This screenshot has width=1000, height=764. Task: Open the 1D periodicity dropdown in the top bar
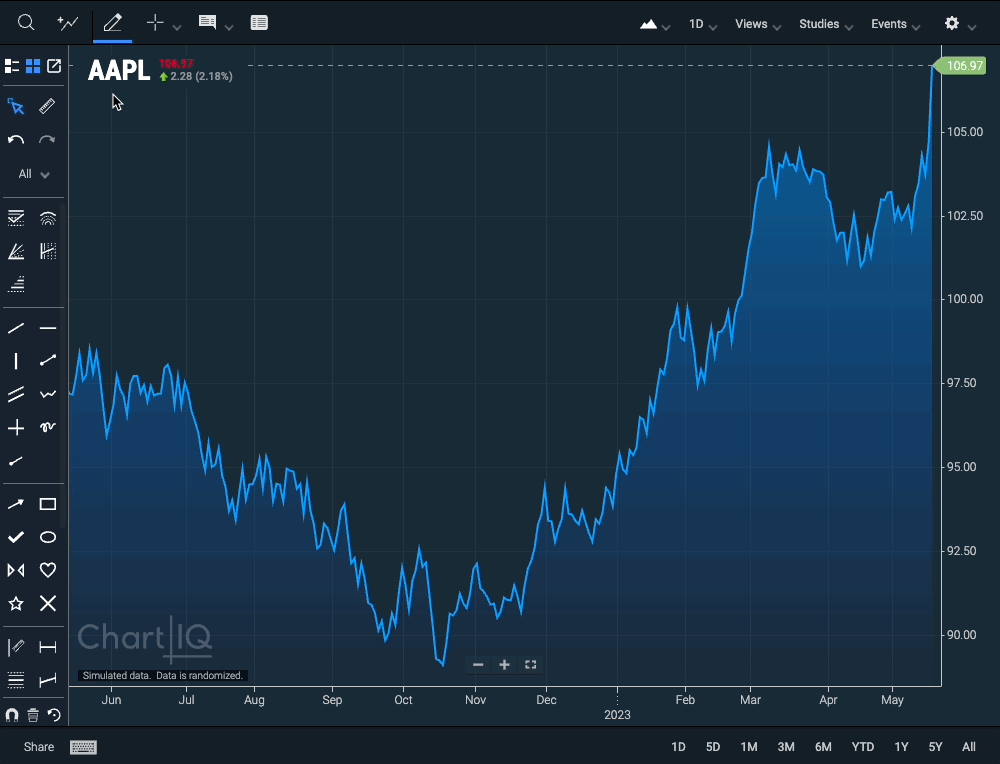coord(703,24)
